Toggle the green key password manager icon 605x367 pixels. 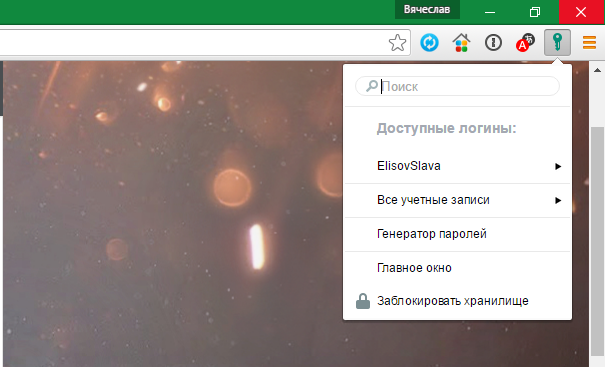pyautogui.click(x=557, y=42)
